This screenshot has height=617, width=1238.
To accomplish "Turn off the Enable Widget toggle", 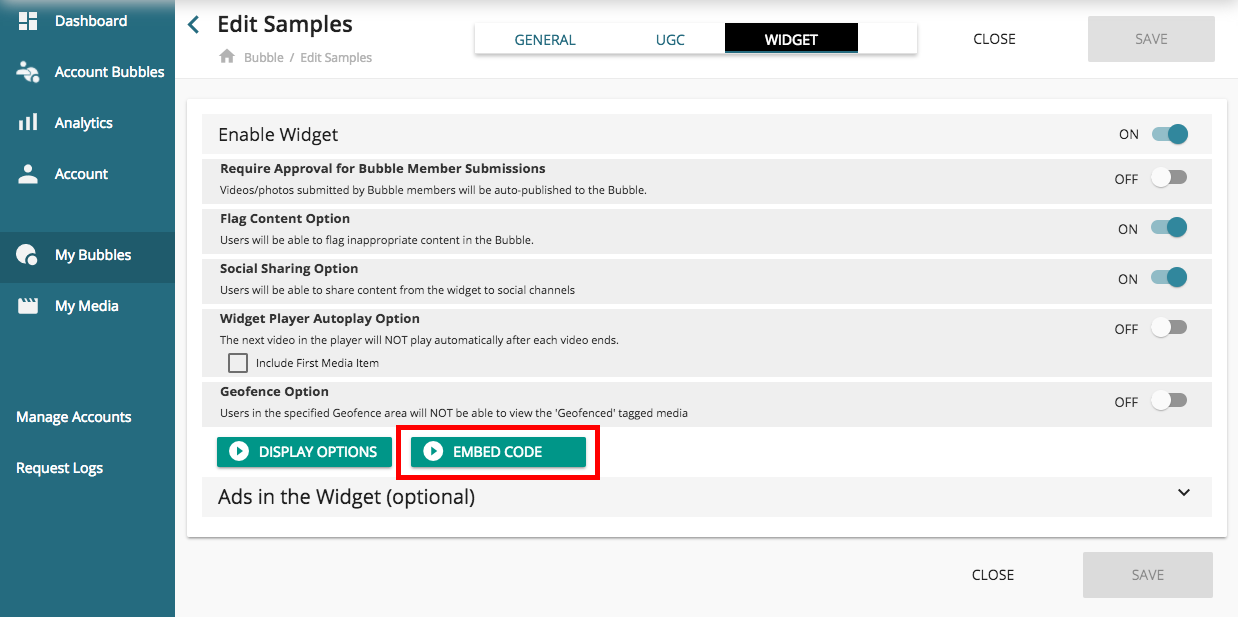I will click(1168, 134).
